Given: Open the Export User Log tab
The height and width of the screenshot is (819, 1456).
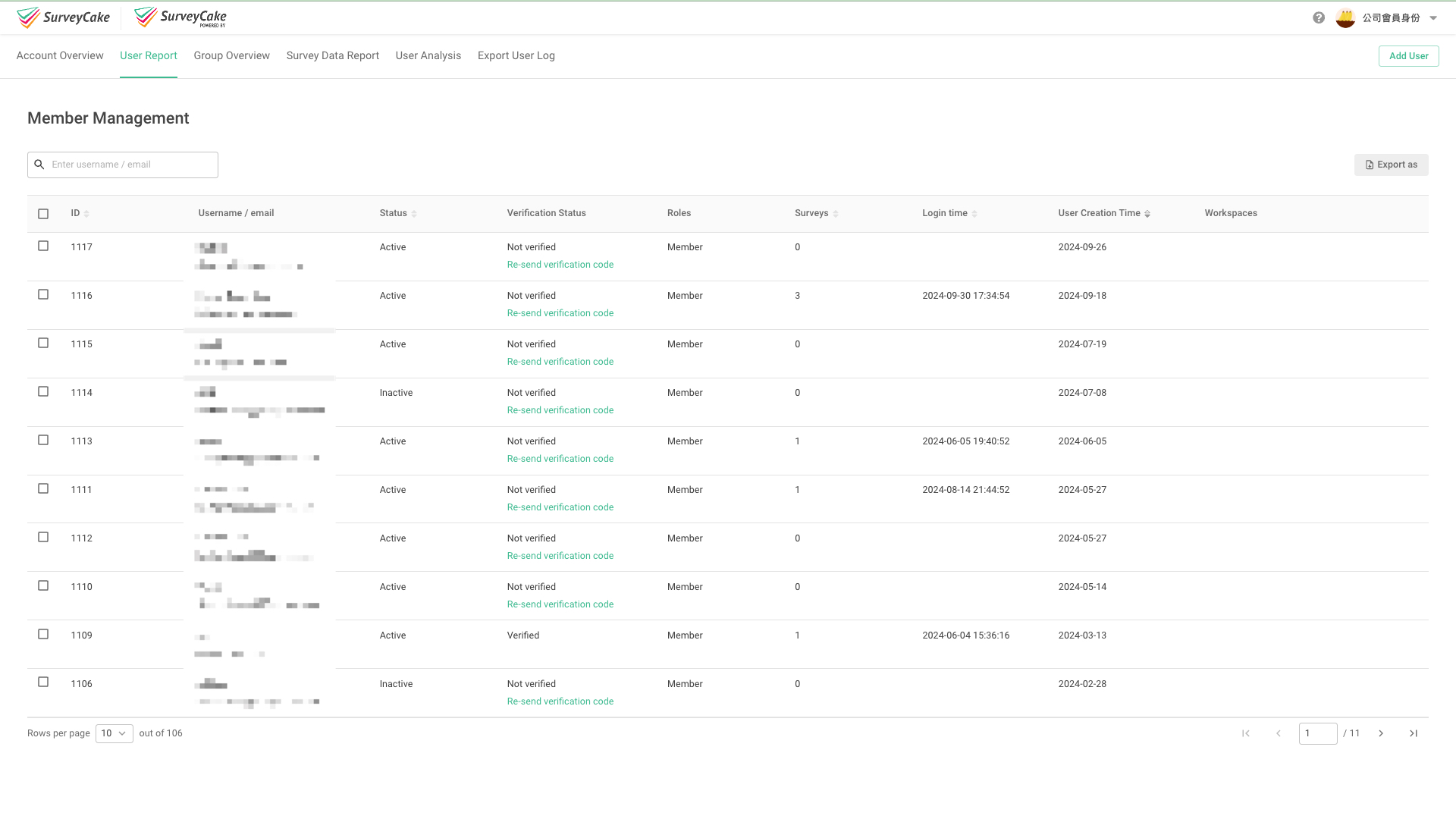Looking at the screenshot, I should tap(516, 55).
